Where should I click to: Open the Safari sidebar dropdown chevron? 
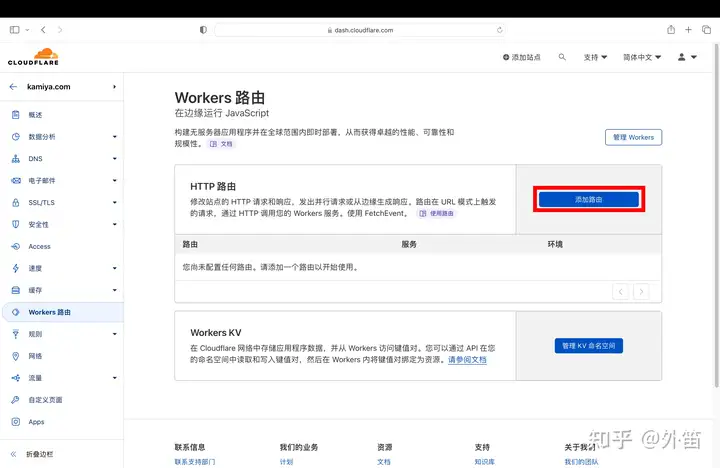(x=27, y=30)
